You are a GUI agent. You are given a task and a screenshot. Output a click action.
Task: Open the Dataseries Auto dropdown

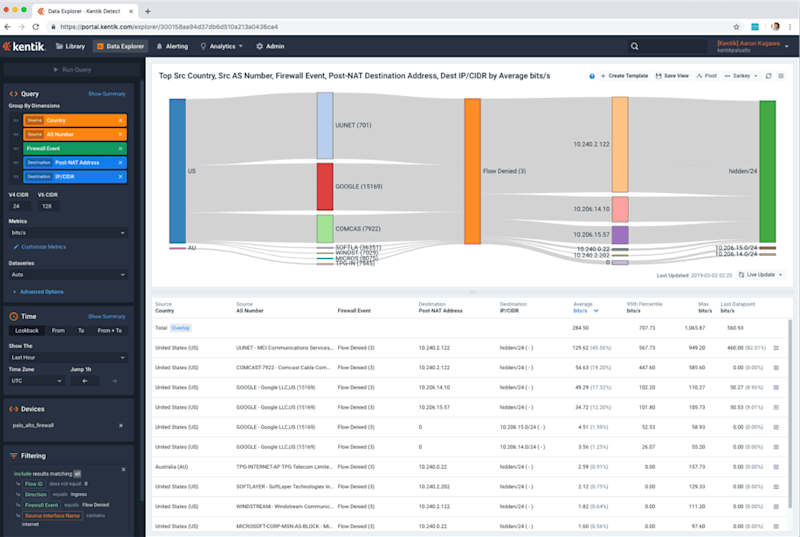tap(68, 274)
